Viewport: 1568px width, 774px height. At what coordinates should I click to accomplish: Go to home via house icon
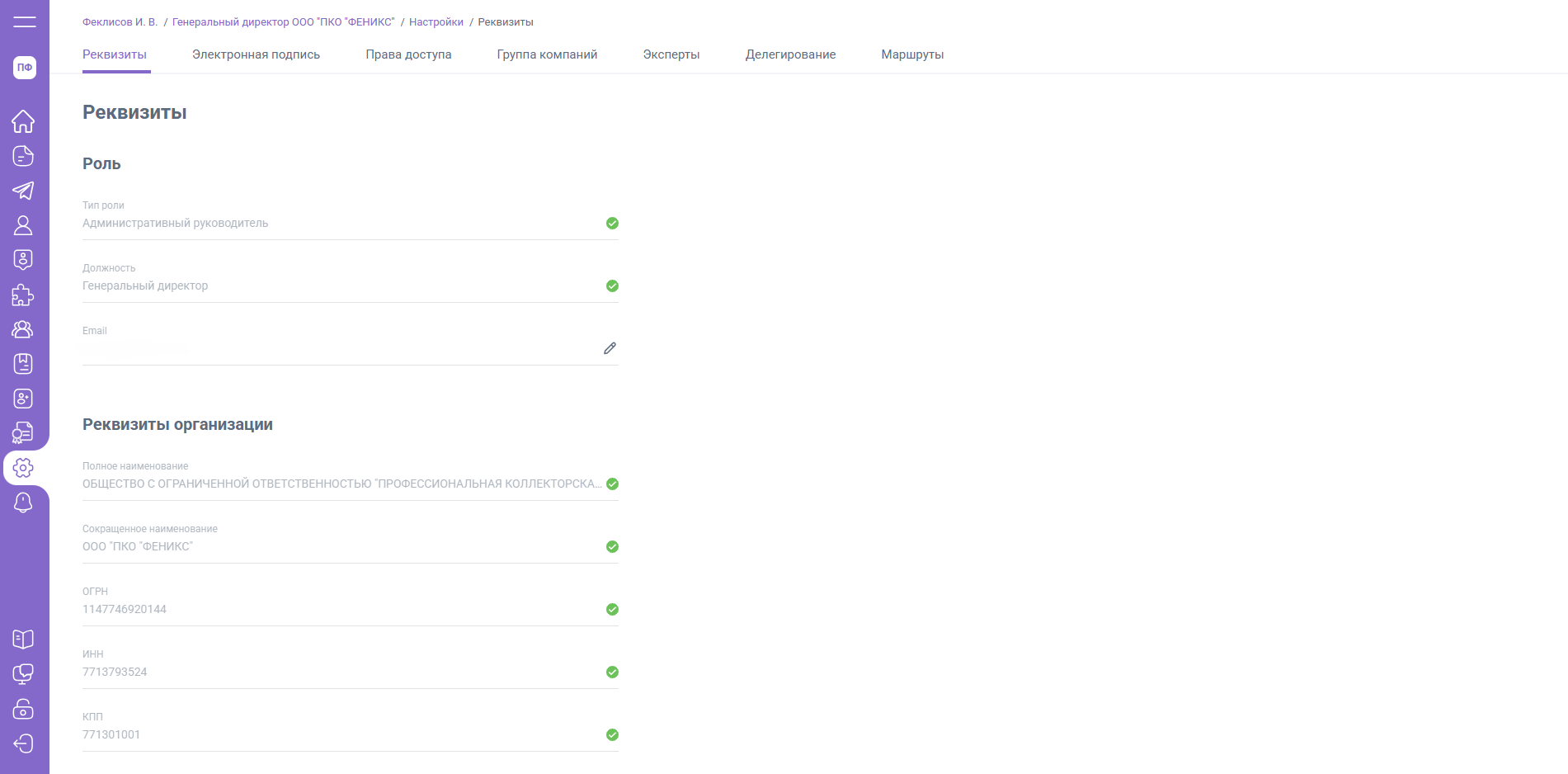point(23,121)
